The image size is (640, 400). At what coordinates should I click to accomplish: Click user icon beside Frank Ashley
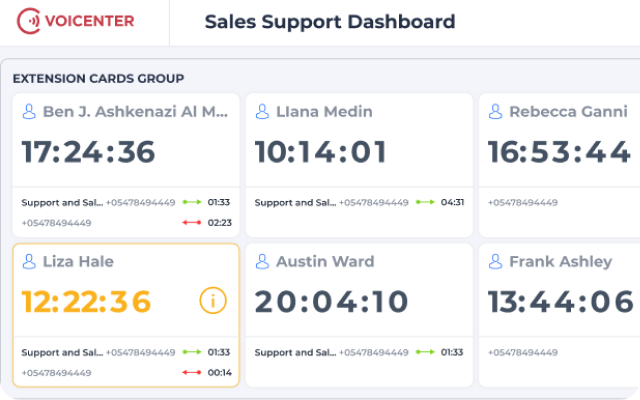click(496, 262)
